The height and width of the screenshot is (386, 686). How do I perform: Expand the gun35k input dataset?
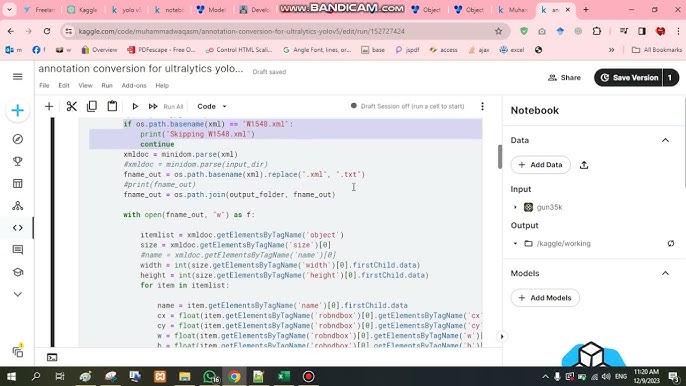(x=515, y=207)
